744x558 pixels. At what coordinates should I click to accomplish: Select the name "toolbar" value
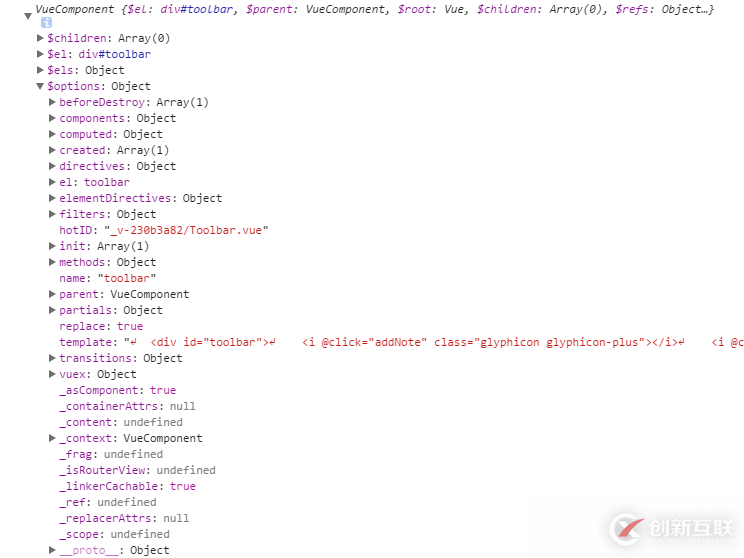click(x=127, y=278)
